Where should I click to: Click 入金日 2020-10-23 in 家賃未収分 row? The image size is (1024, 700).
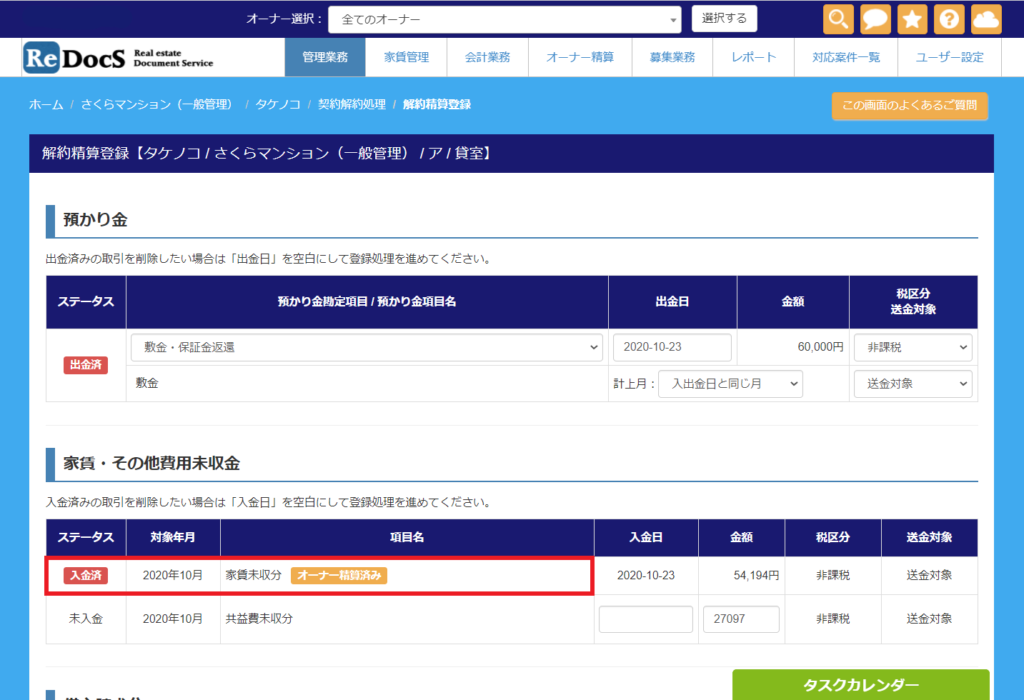[x=646, y=575]
